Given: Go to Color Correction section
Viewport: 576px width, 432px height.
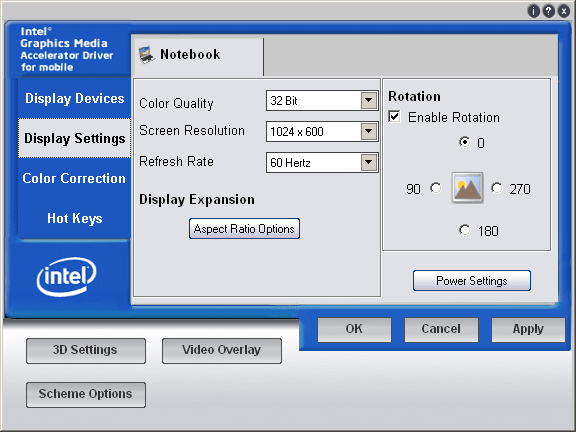Looking at the screenshot, I should coord(75,179).
